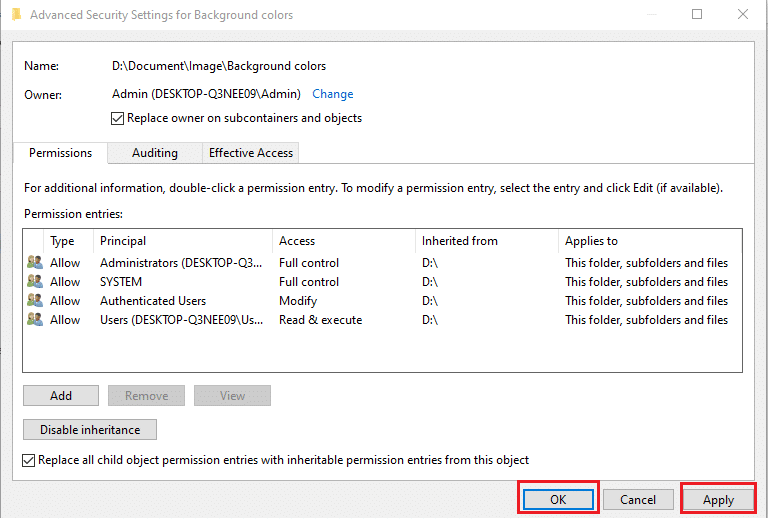Click the Apply button
The width and height of the screenshot is (769, 520).
tap(718, 499)
